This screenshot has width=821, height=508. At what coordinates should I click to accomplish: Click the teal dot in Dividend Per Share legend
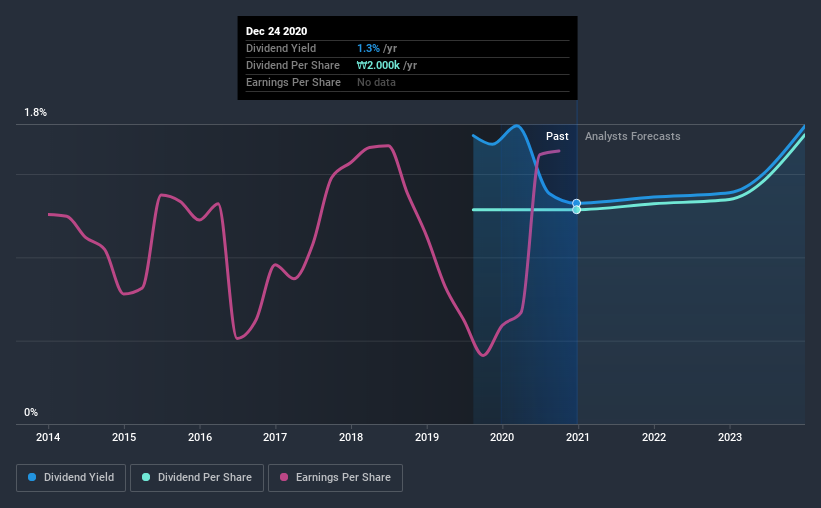pyautogui.click(x=146, y=477)
